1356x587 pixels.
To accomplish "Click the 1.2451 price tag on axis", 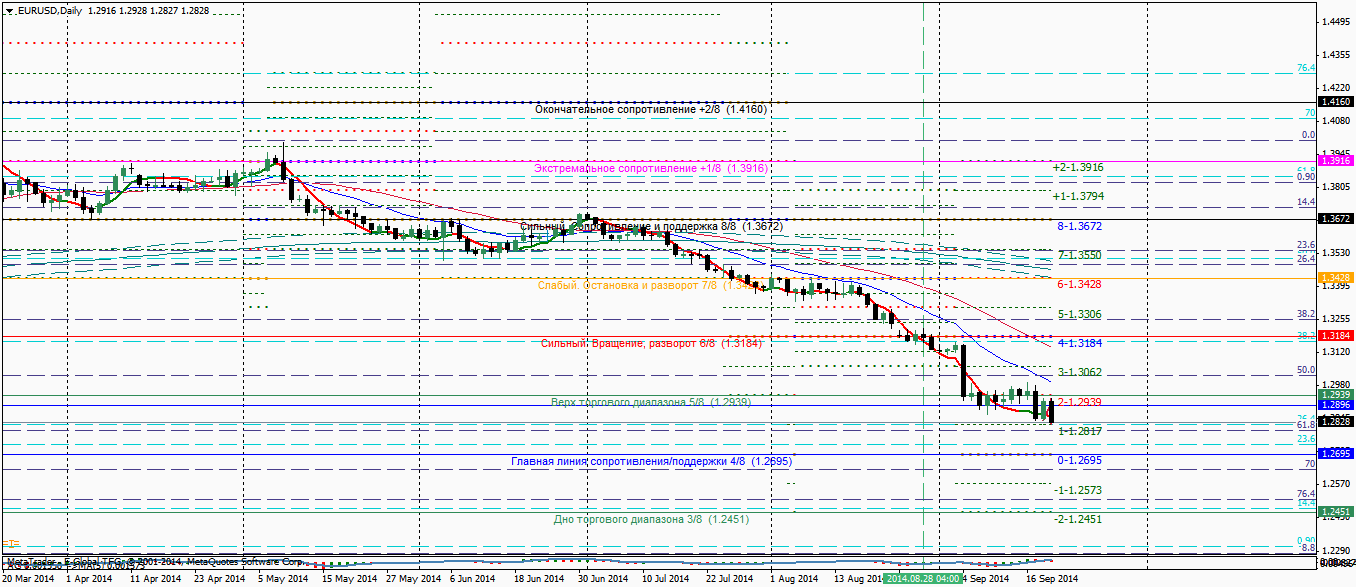I will pos(1336,511).
